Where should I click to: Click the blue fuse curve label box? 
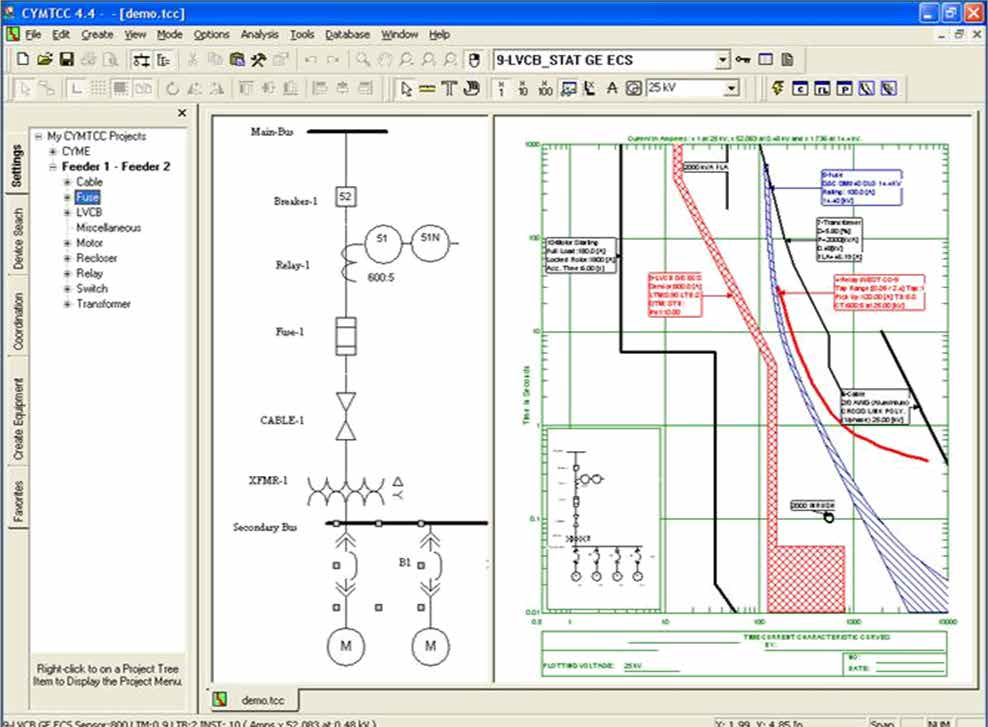[x=861, y=187]
